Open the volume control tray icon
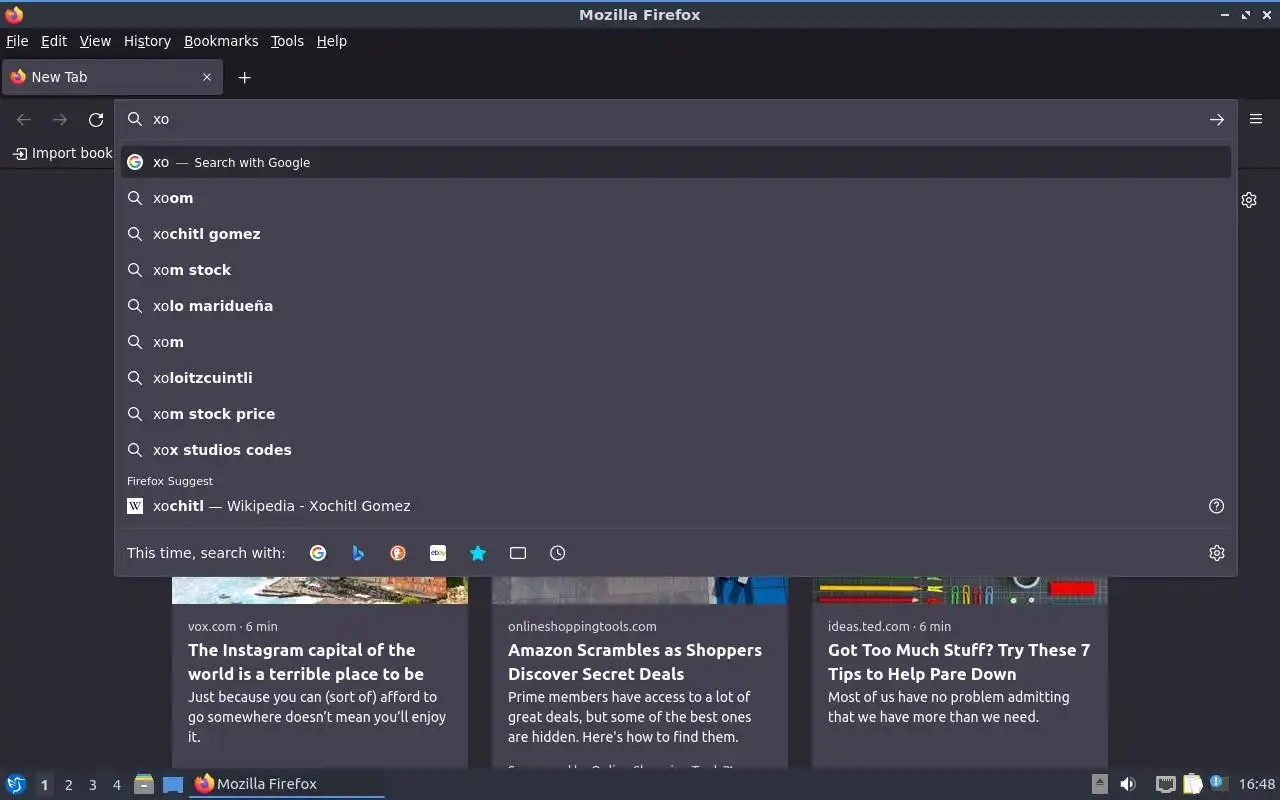This screenshot has height=800, width=1280. pos(1128,784)
